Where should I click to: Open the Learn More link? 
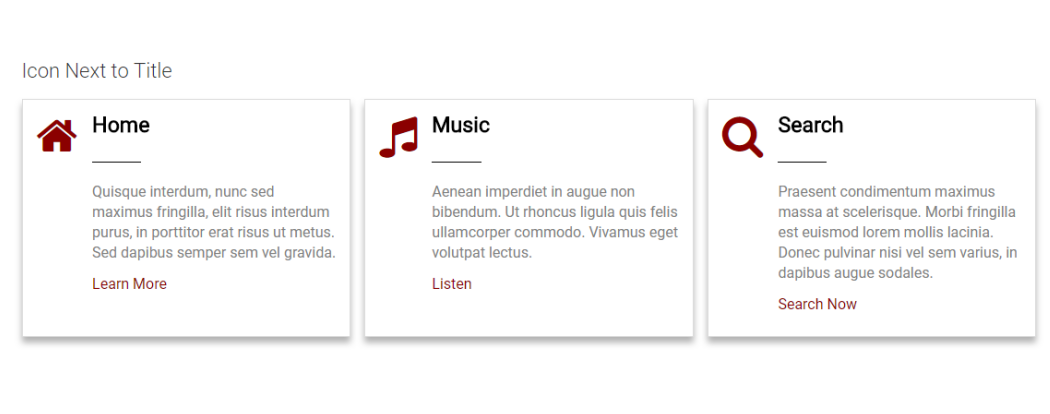point(129,284)
